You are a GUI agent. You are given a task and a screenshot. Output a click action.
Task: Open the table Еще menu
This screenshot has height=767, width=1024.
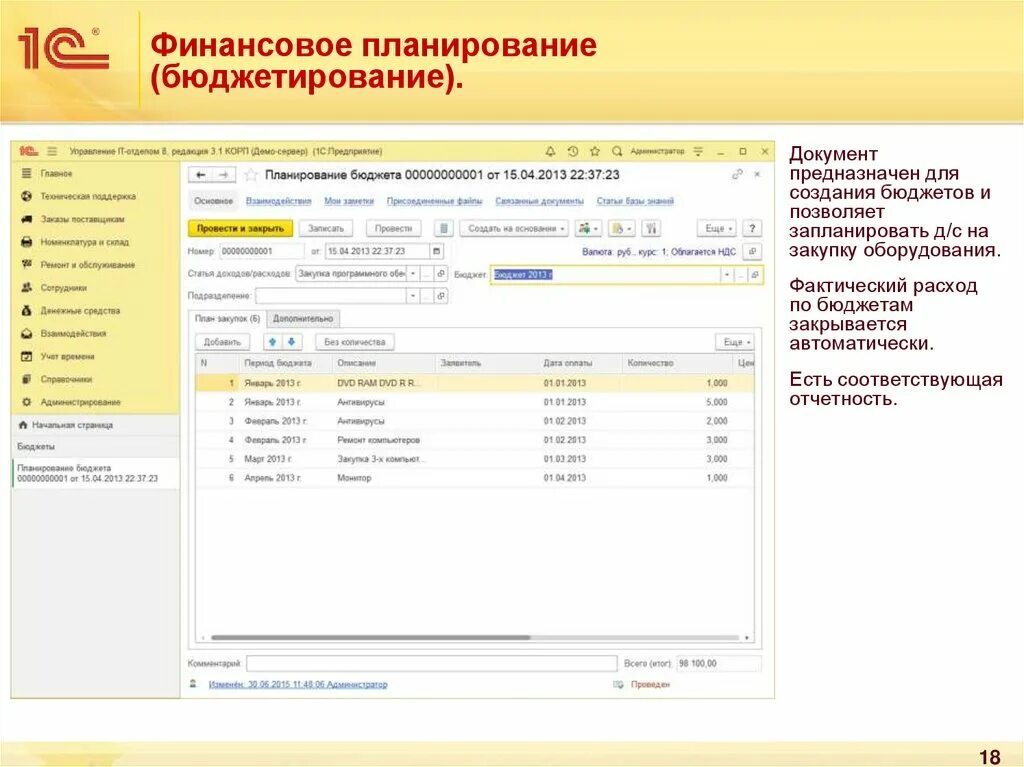(736, 342)
